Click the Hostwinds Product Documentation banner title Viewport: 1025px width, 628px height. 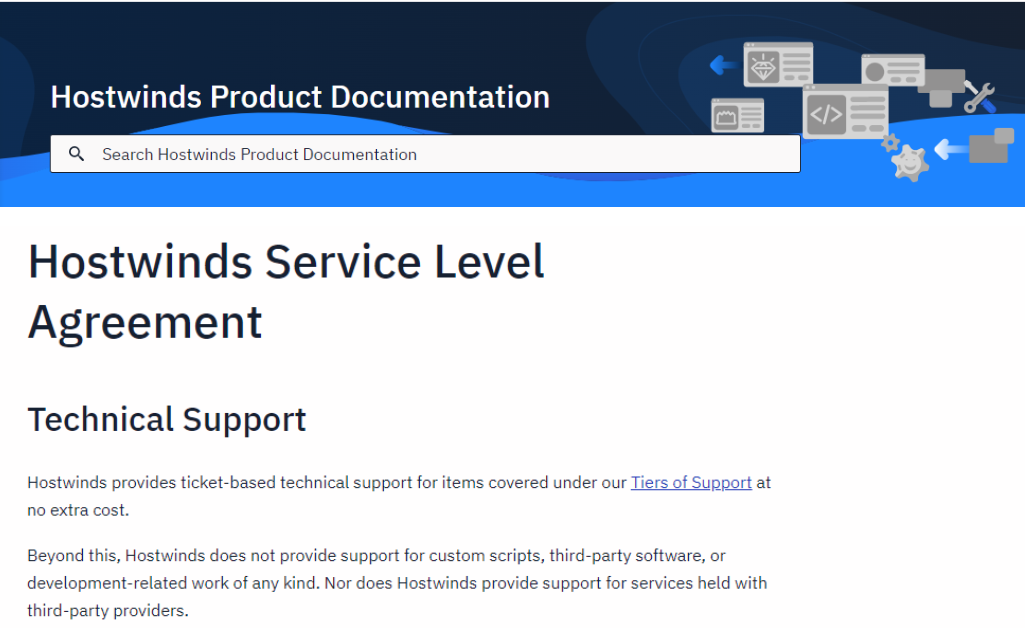tap(300, 97)
